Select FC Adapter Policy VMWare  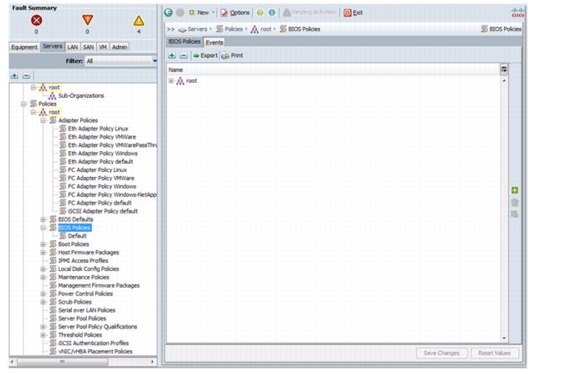[x=101, y=178]
